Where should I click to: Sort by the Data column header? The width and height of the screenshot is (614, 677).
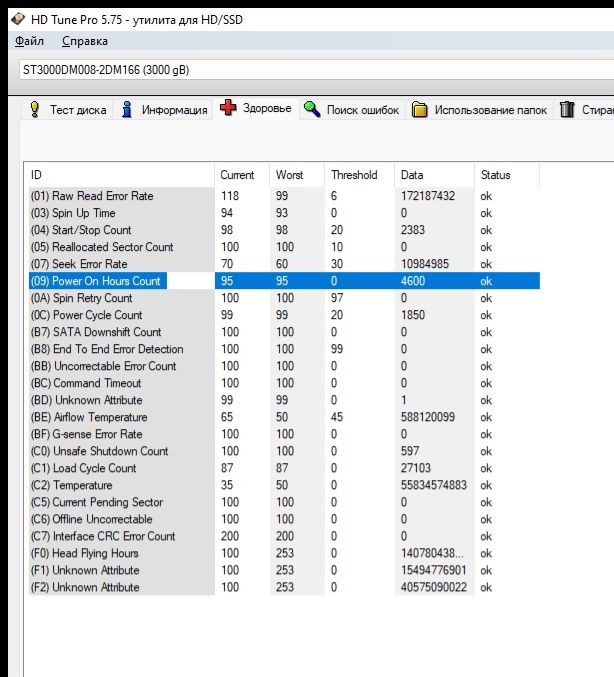pyautogui.click(x=434, y=175)
